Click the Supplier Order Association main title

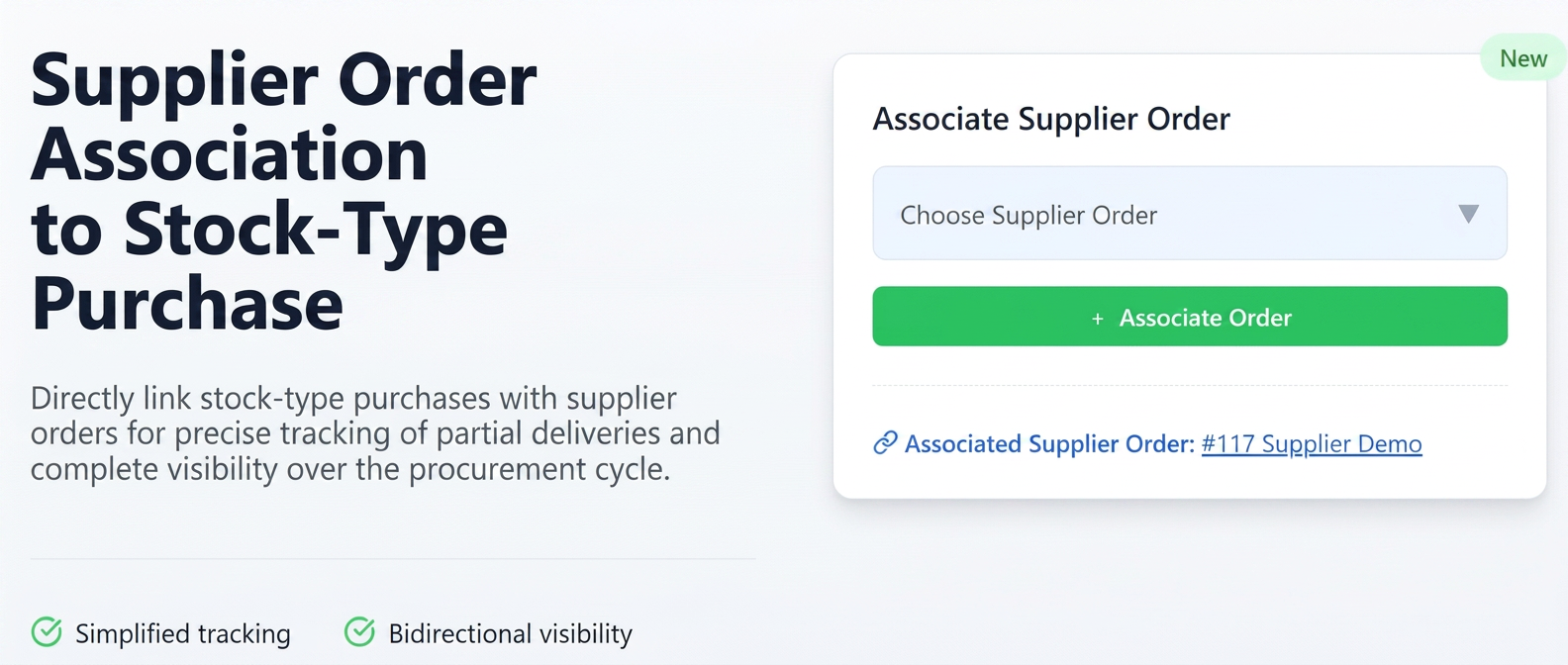pos(283,192)
